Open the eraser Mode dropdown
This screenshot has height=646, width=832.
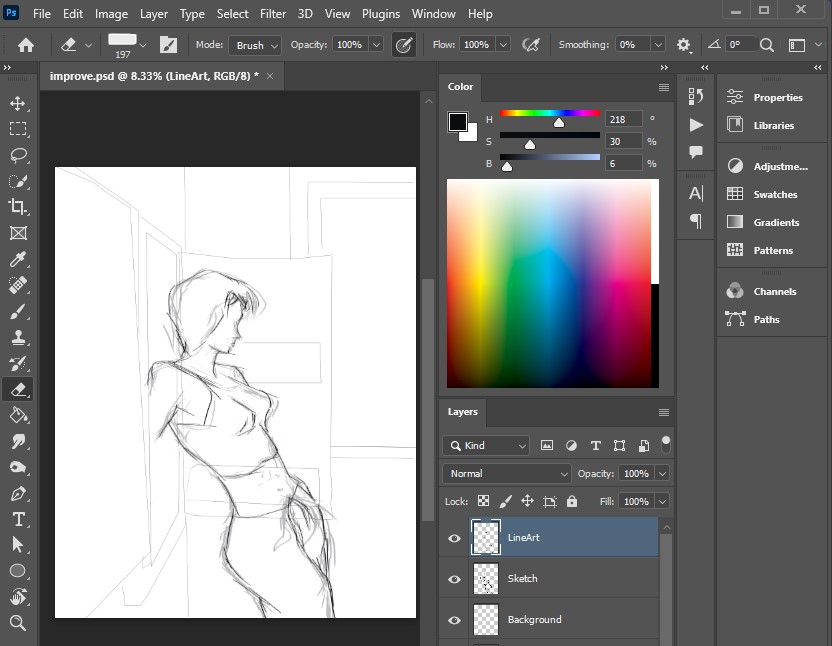tap(255, 45)
